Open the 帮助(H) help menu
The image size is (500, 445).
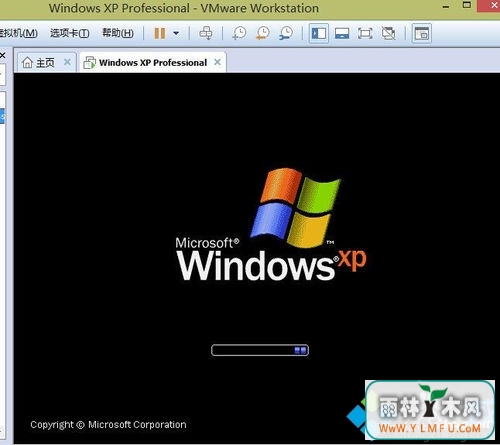pyautogui.click(x=118, y=33)
